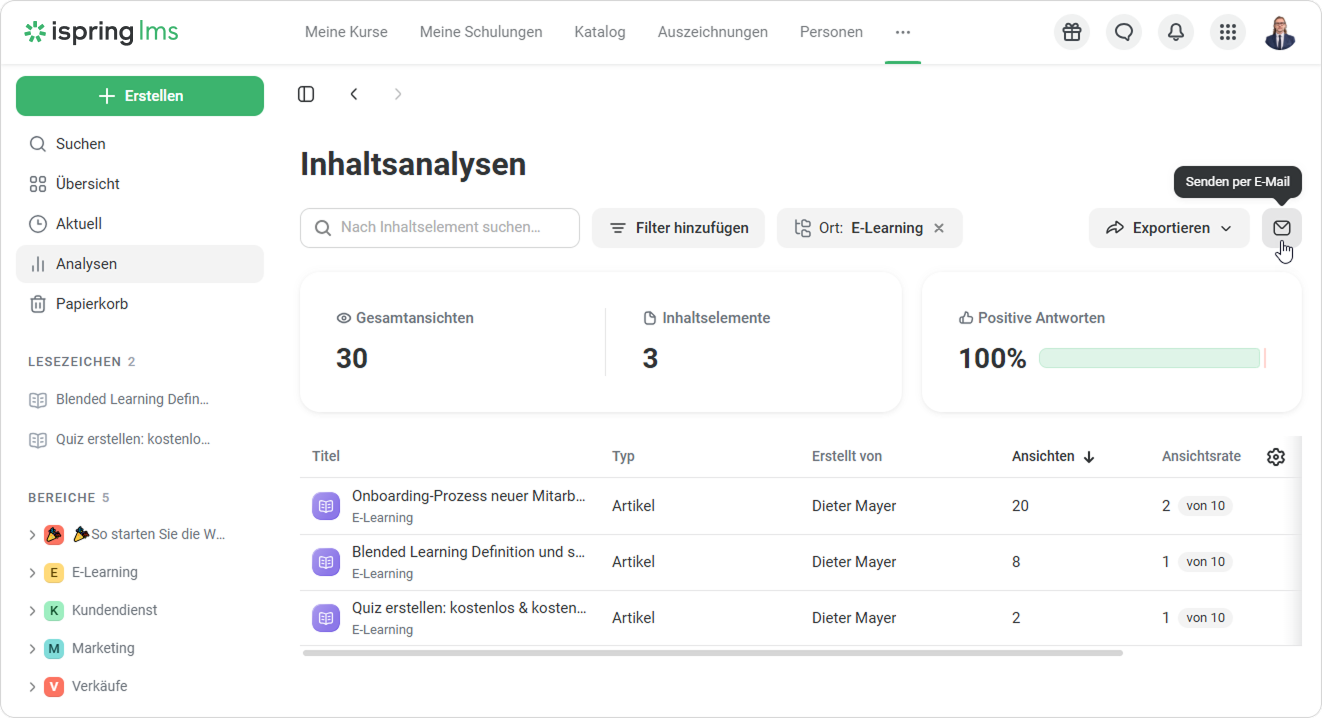The height and width of the screenshot is (718, 1322).
Task: Remove the Ort: E-Learning filter
Action: pos(939,228)
